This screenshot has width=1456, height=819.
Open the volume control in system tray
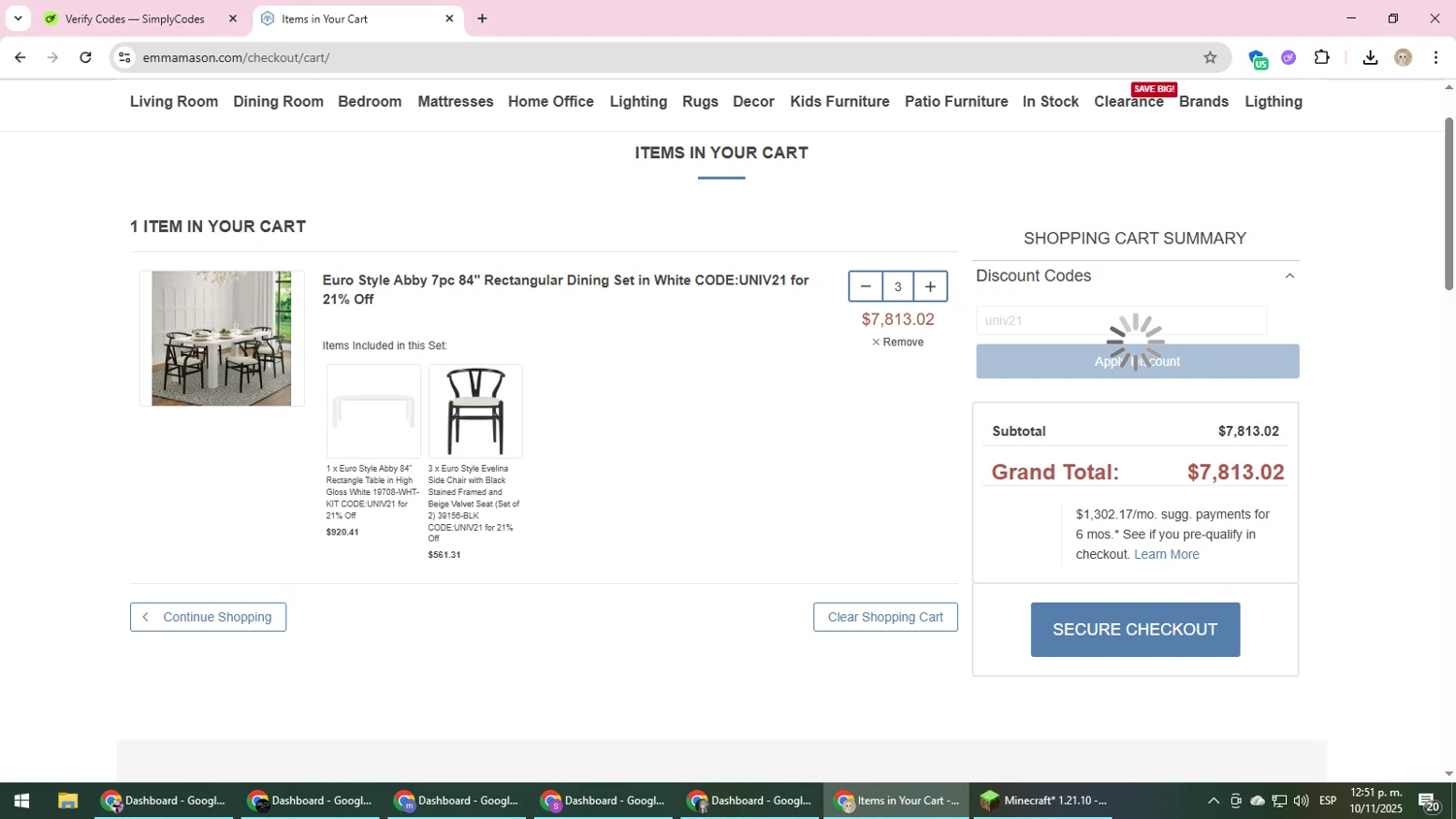1301,801
